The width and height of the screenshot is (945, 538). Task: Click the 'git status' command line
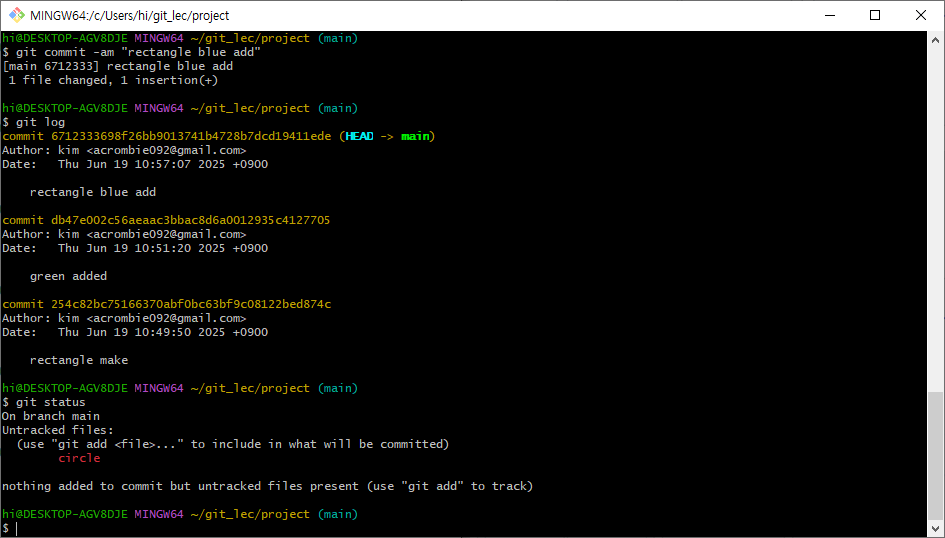pyautogui.click(x=43, y=402)
